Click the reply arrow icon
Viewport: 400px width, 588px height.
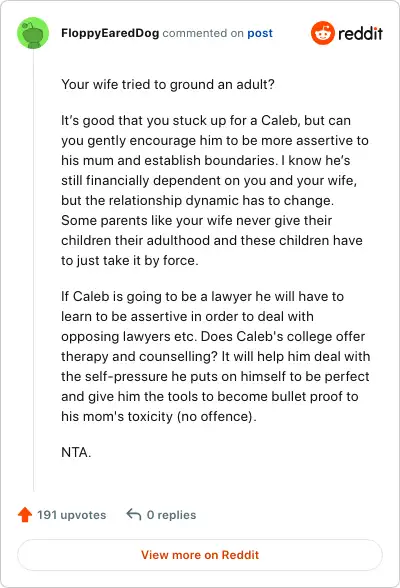pyautogui.click(x=133, y=514)
